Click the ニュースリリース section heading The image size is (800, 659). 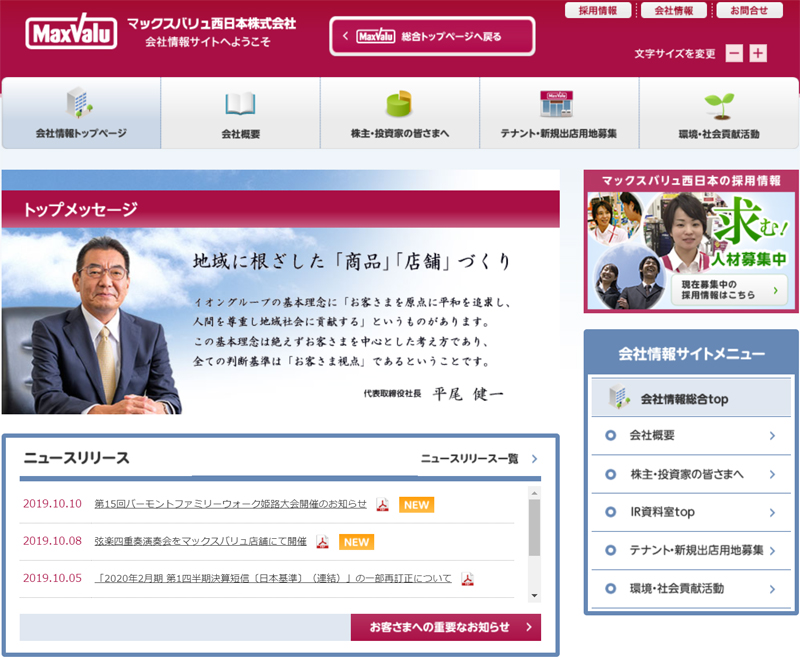(77, 458)
